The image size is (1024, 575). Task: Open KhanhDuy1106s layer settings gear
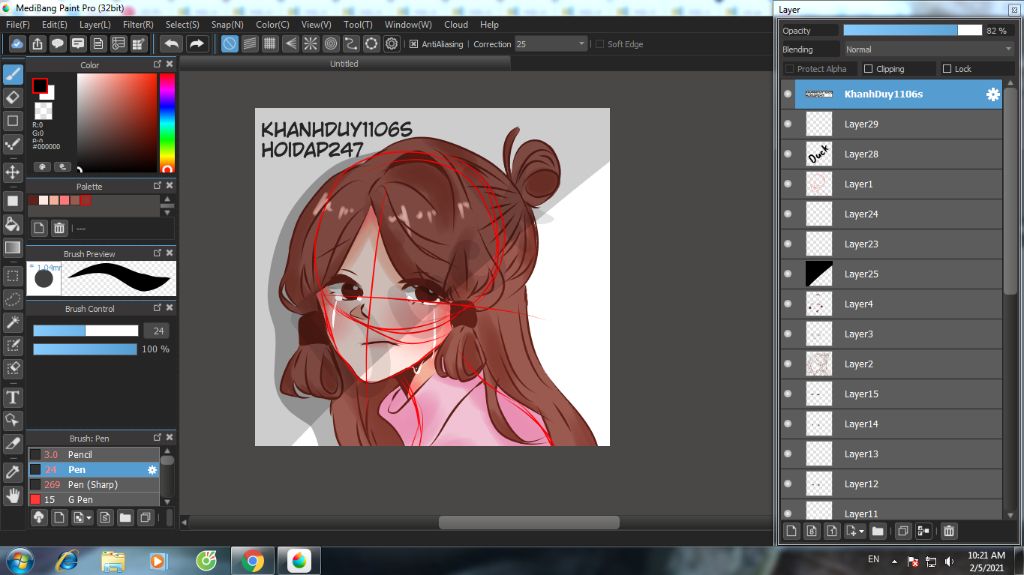(x=993, y=94)
